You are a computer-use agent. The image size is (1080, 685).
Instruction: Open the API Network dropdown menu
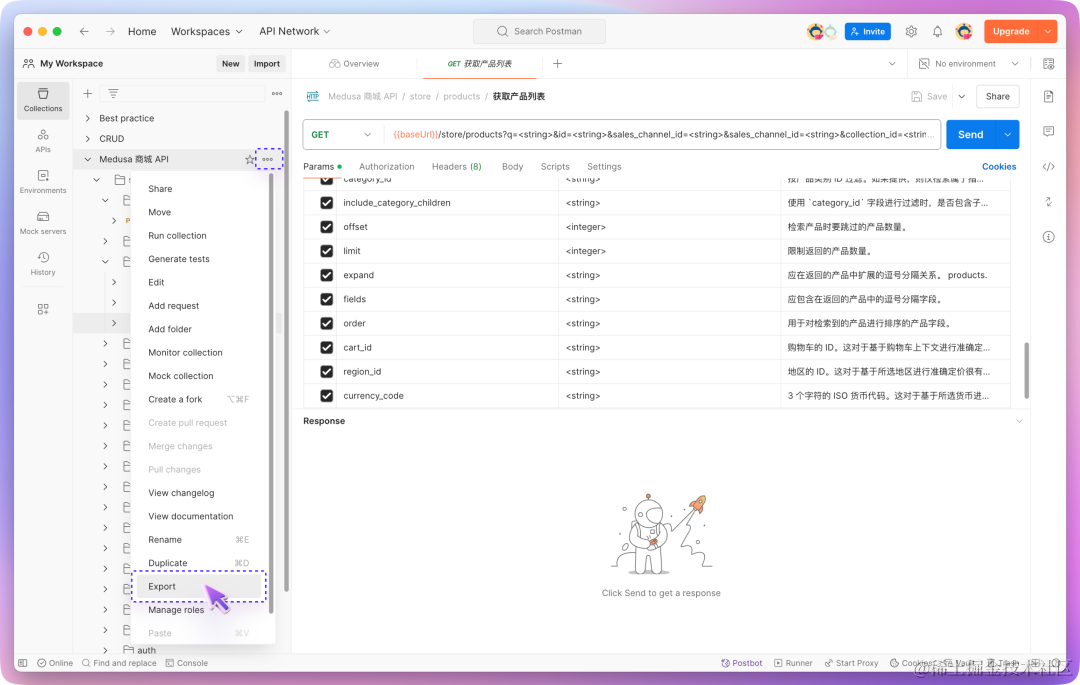coord(295,32)
